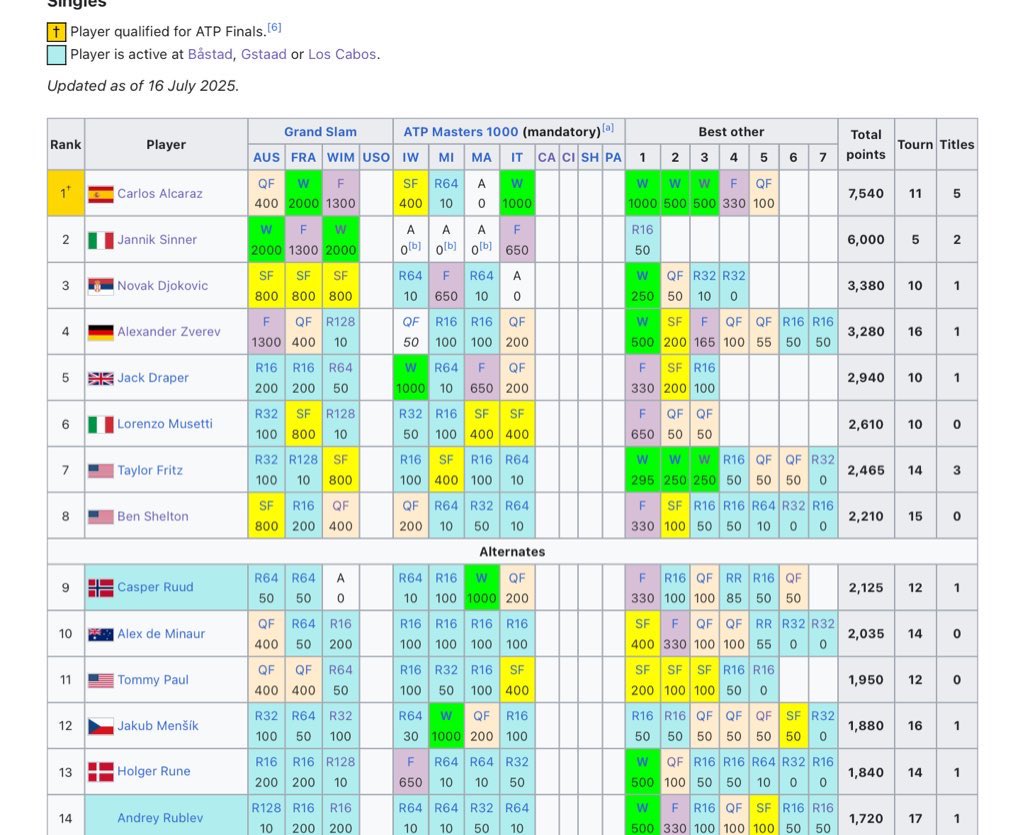Open Alexander Zverev player page

pos(169,332)
